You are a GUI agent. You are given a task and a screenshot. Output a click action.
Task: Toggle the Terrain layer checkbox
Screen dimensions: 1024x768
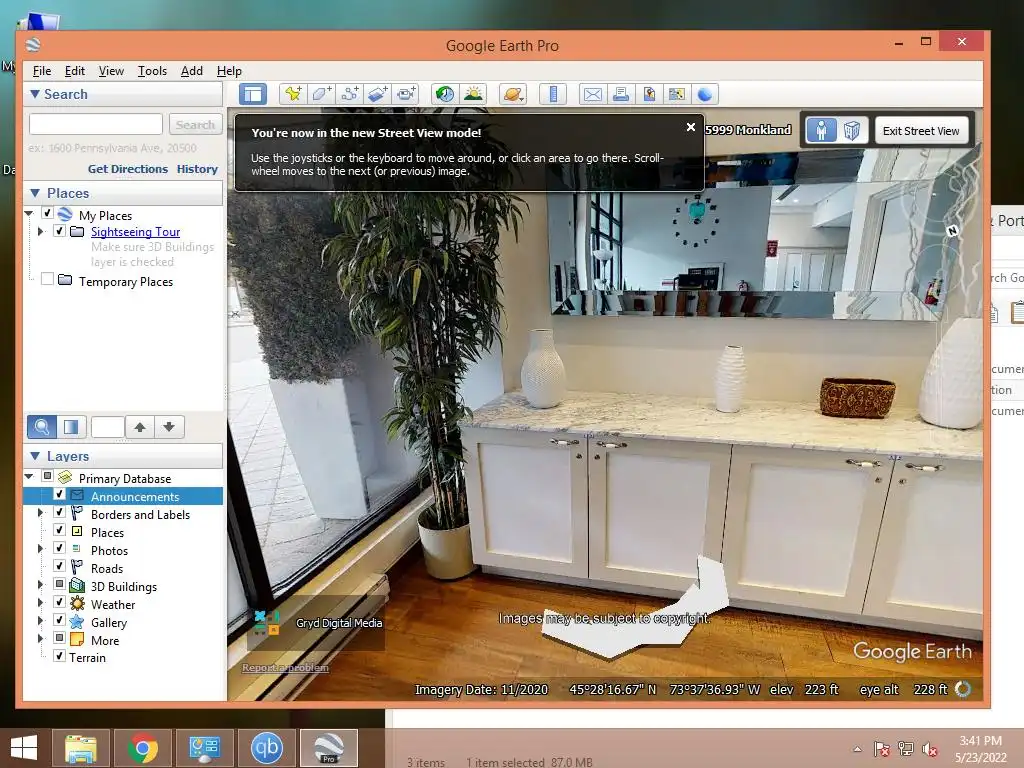coord(59,656)
